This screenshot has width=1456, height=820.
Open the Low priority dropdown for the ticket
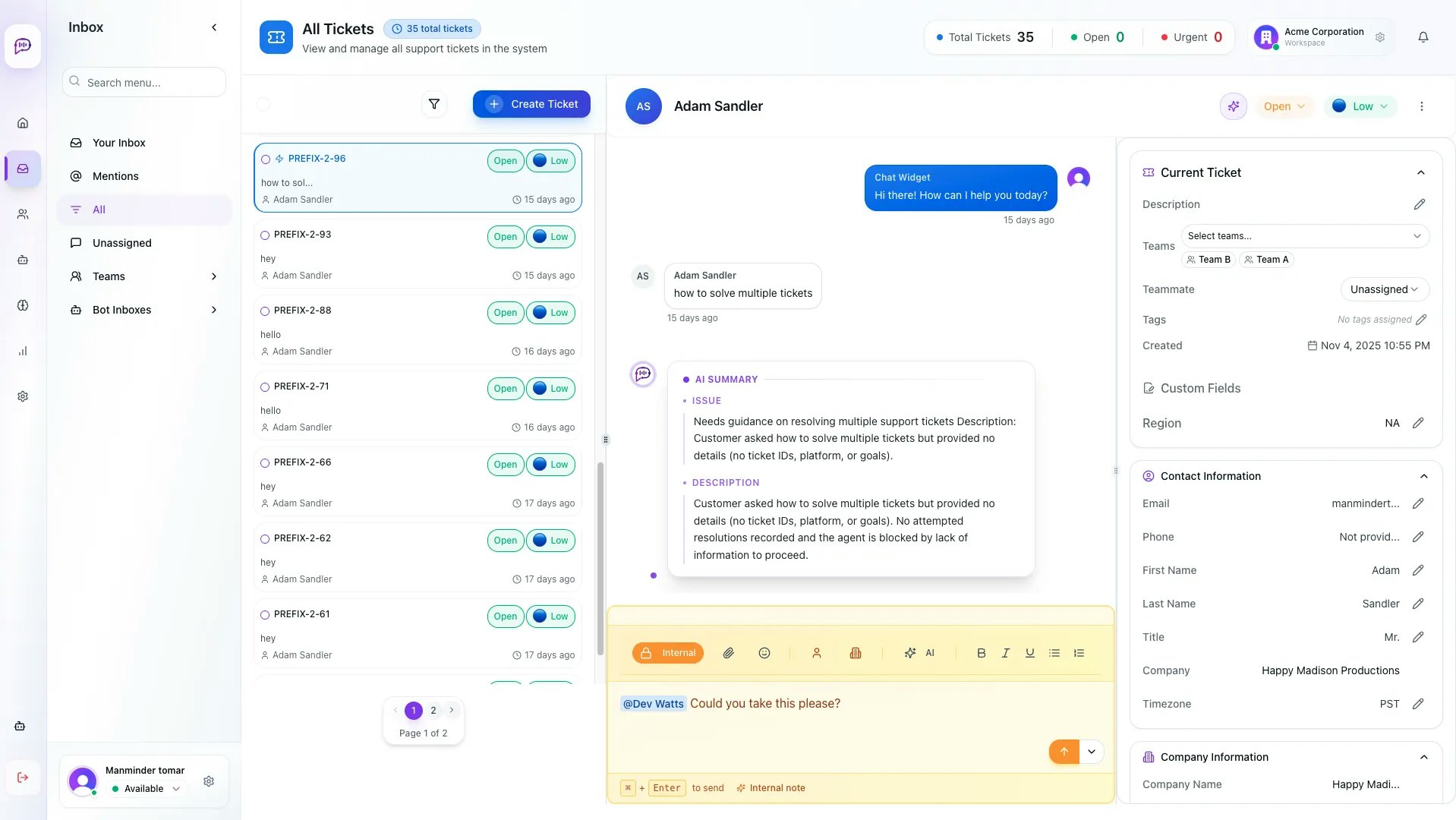point(1360,106)
